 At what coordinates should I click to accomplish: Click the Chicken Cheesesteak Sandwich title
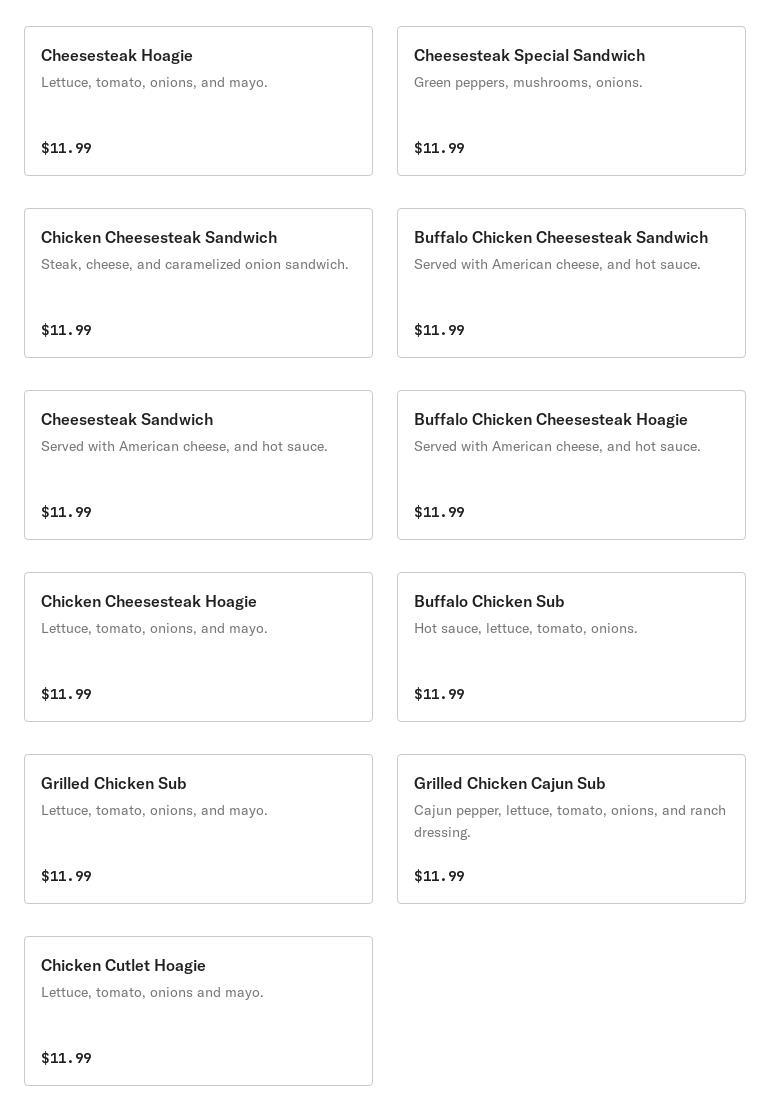[159, 238]
